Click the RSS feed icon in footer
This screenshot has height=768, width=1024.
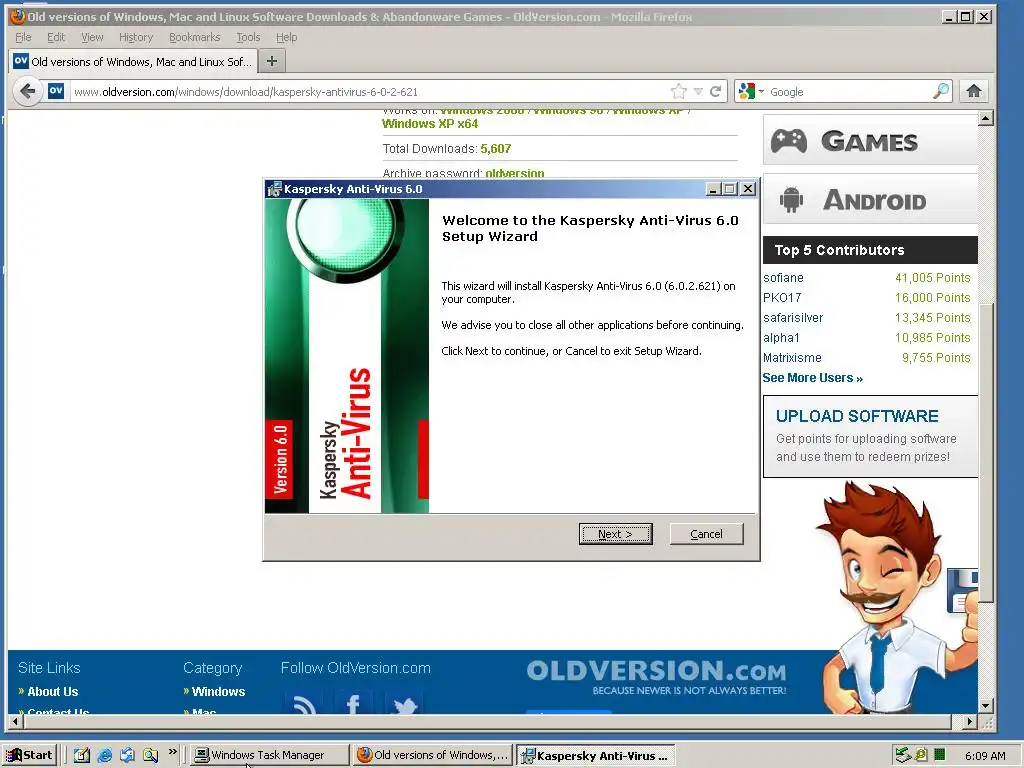[305, 703]
